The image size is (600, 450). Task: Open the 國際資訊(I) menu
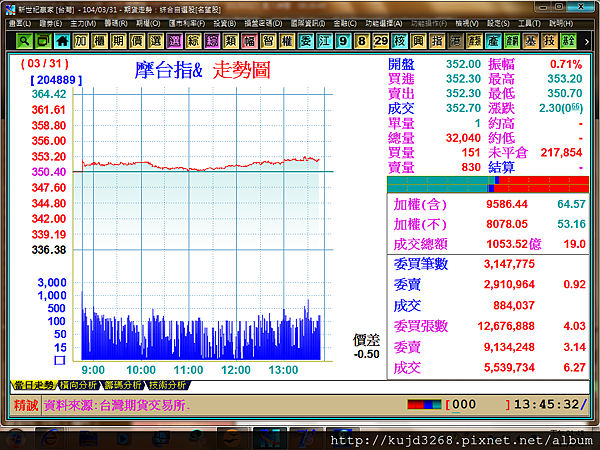[x=308, y=24]
